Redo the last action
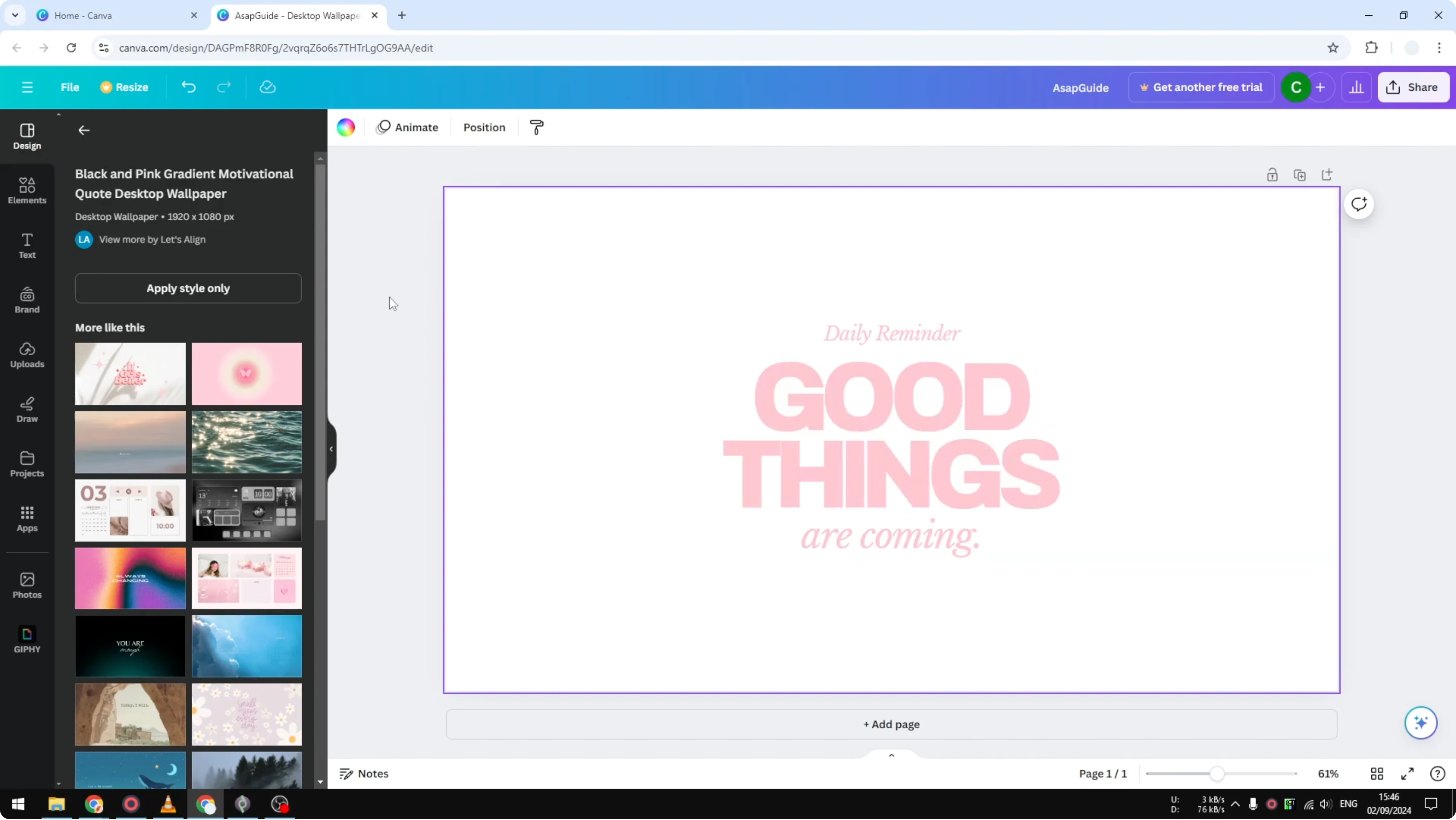 [x=224, y=87]
